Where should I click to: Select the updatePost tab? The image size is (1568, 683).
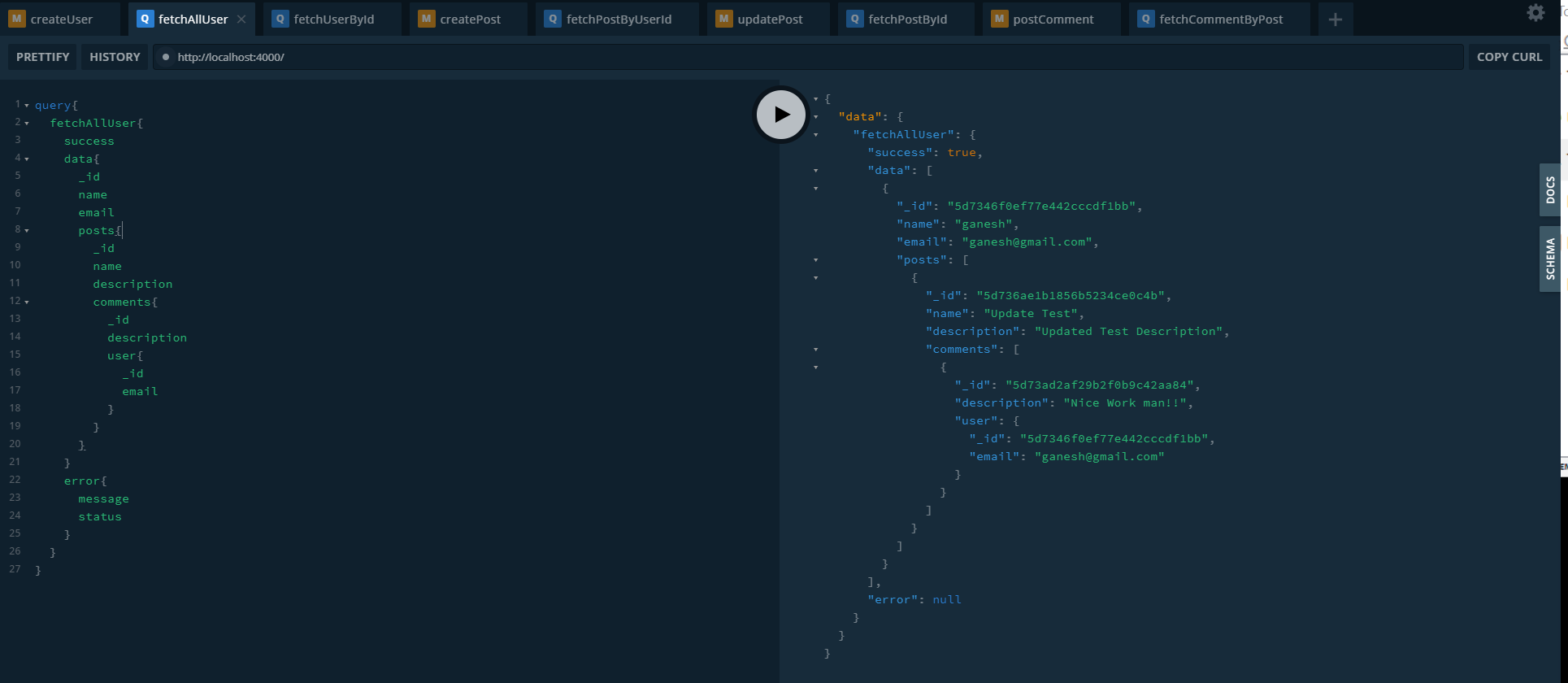769,20
